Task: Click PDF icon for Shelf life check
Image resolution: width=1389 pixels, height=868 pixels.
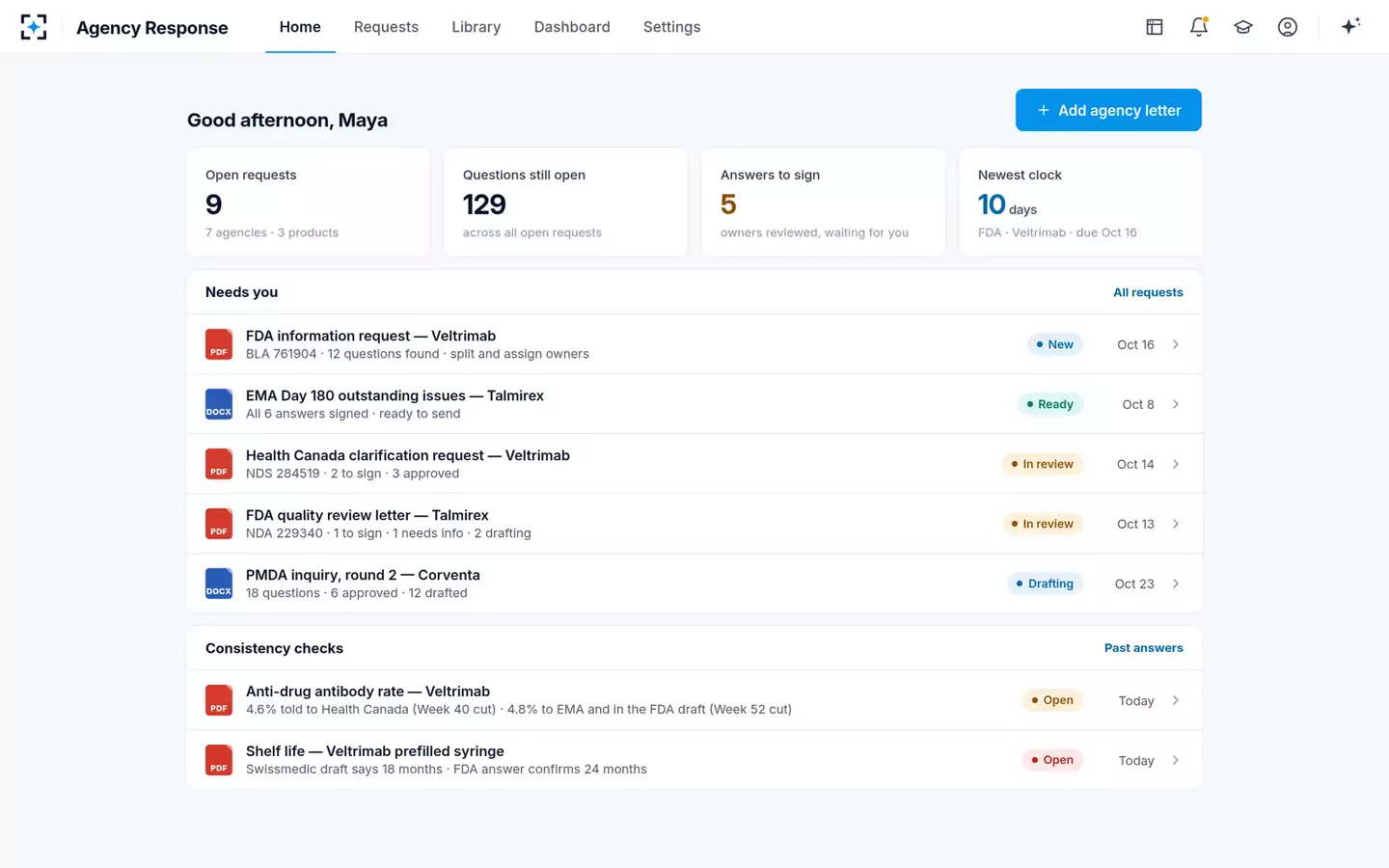Action: click(219, 760)
